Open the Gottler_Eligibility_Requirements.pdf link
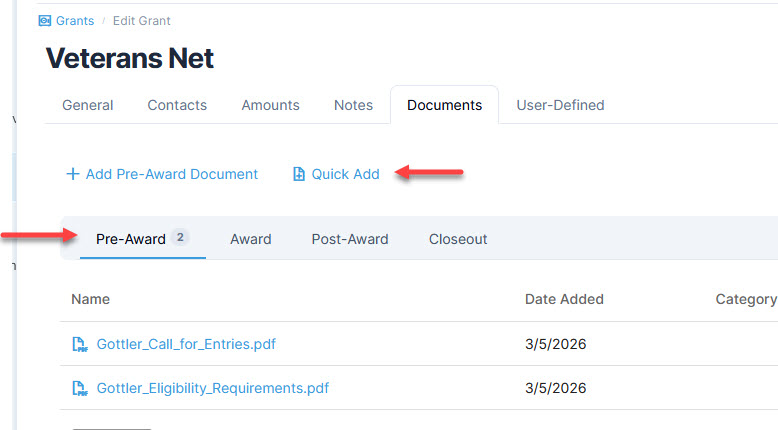 tap(212, 388)
